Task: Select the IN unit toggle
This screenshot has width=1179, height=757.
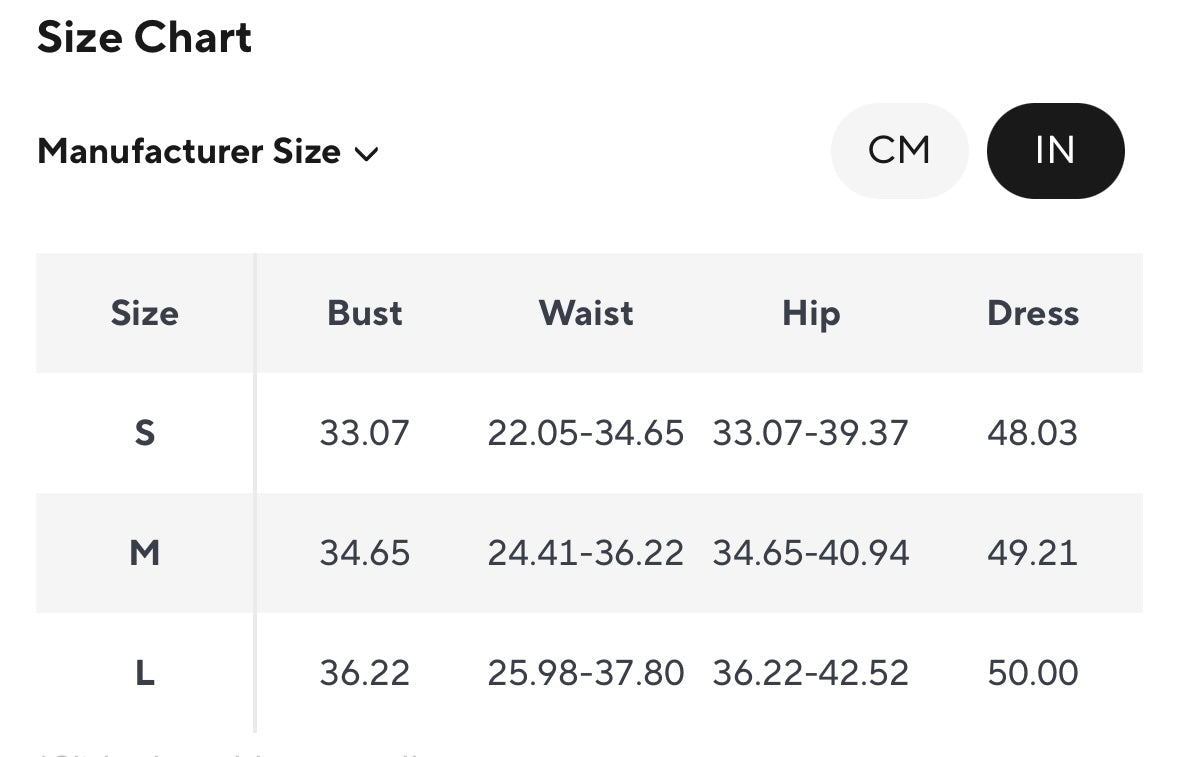Action: (x=1055, y=151)
